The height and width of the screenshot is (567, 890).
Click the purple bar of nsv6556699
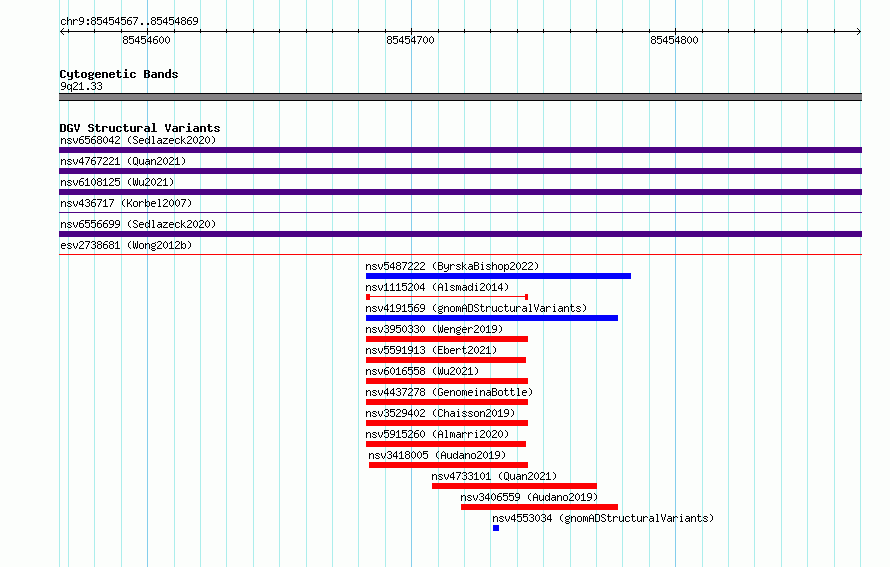[x=460, y=234]
